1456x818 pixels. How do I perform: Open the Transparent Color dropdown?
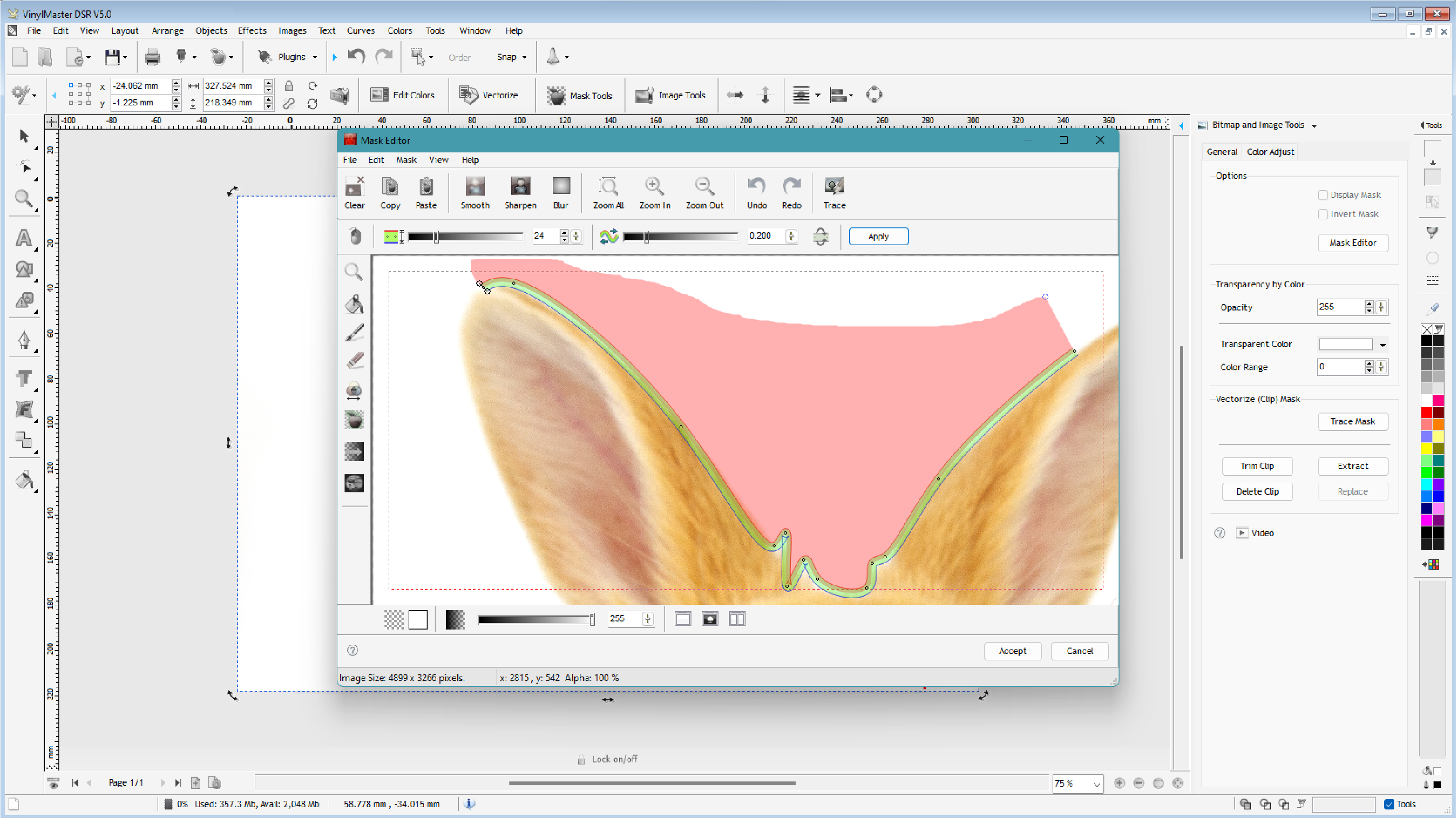(1382, 344)
